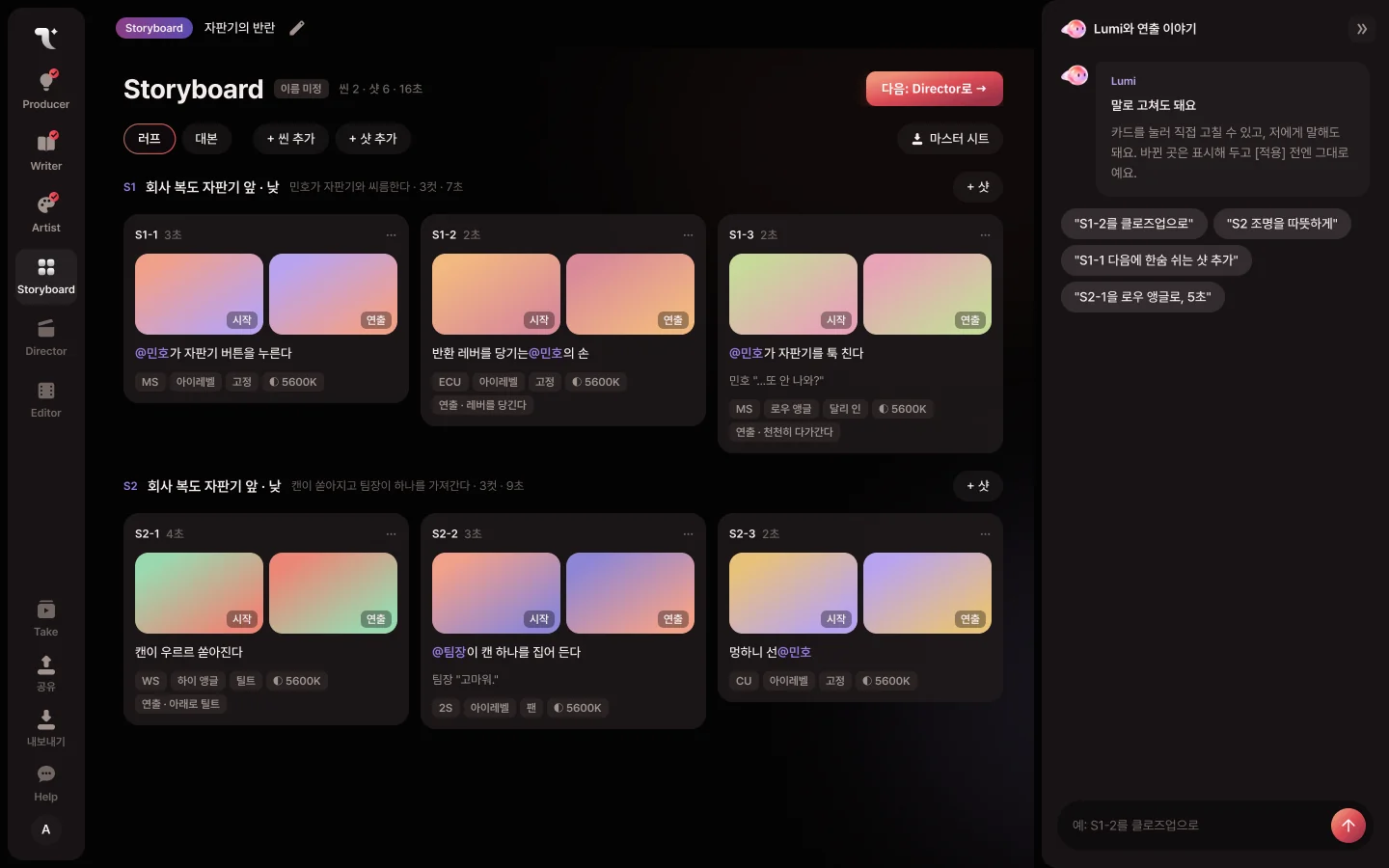Open the S1-3 card options menu
Screen dimensions: 1389x868
pyautogui.click(x=986, y=235)
